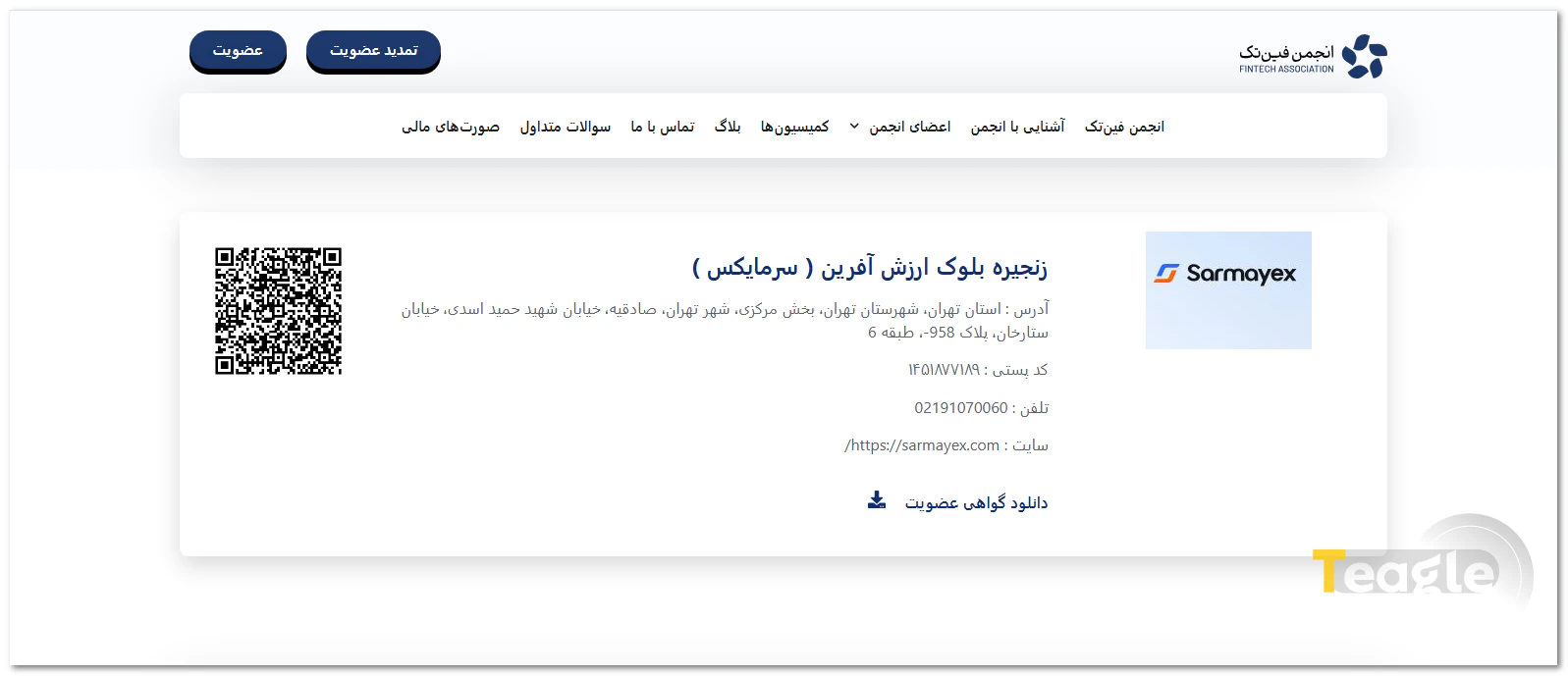
Task: Open the https://sarmayex.com website link
Action: 922,445
